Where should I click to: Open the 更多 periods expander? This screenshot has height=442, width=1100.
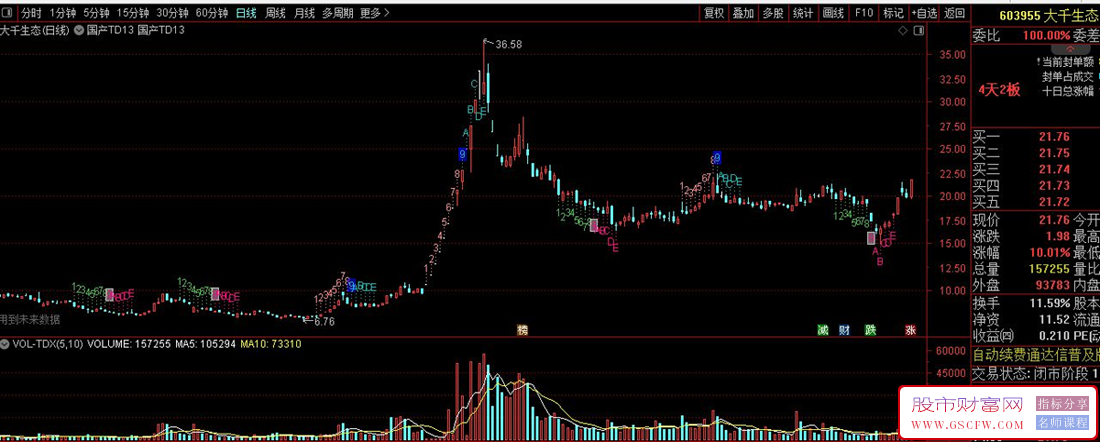[x=375, y=13]
